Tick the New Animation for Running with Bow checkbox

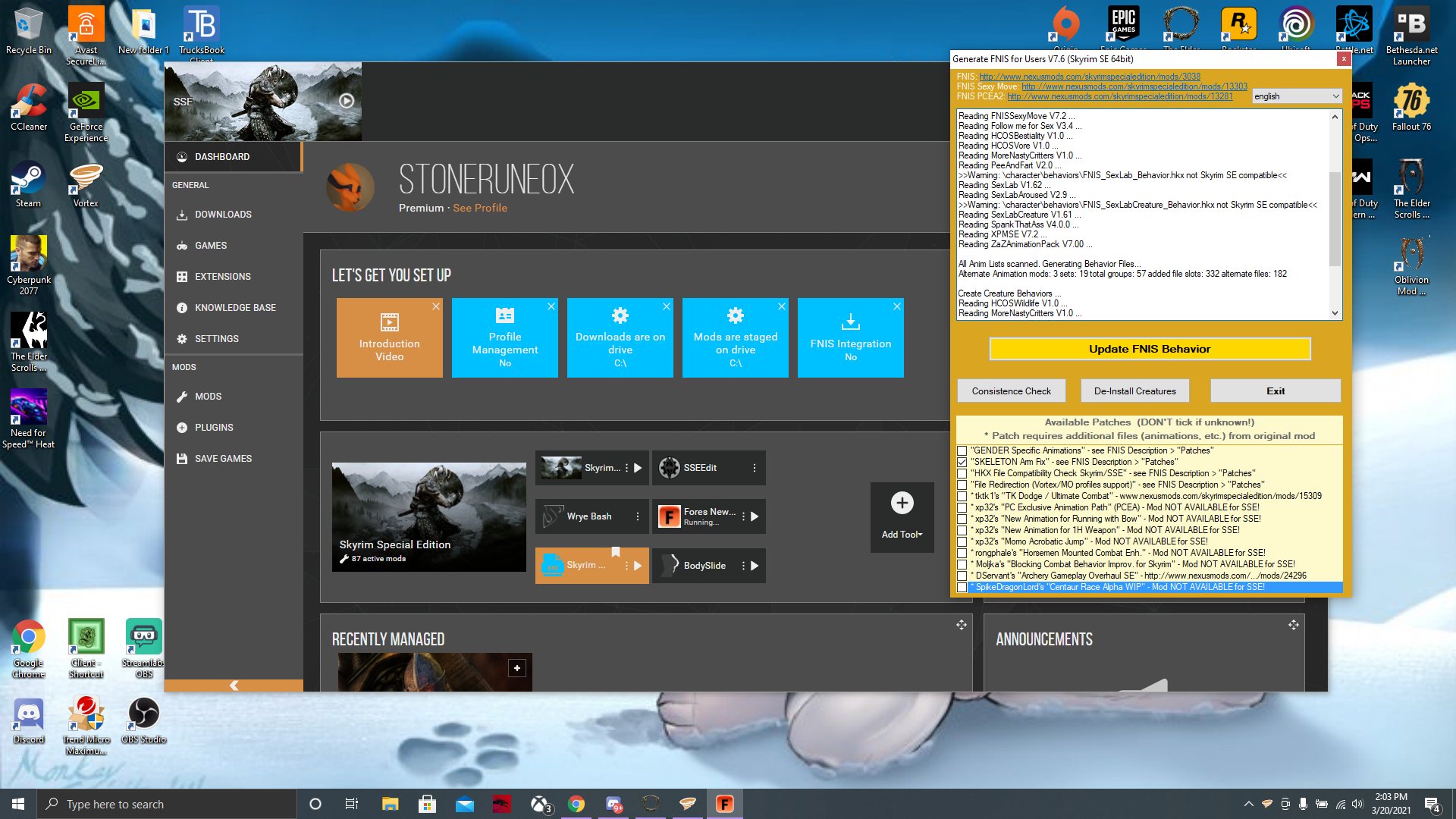962,519
